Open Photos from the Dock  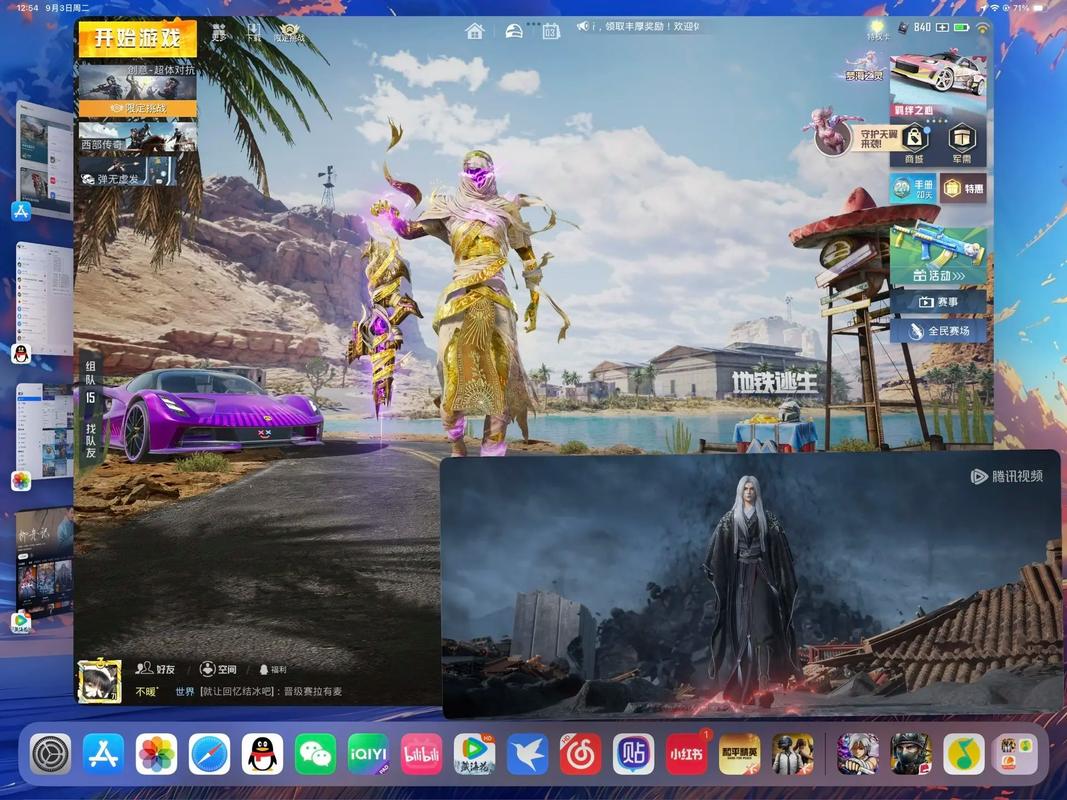[x=157, y=754]
